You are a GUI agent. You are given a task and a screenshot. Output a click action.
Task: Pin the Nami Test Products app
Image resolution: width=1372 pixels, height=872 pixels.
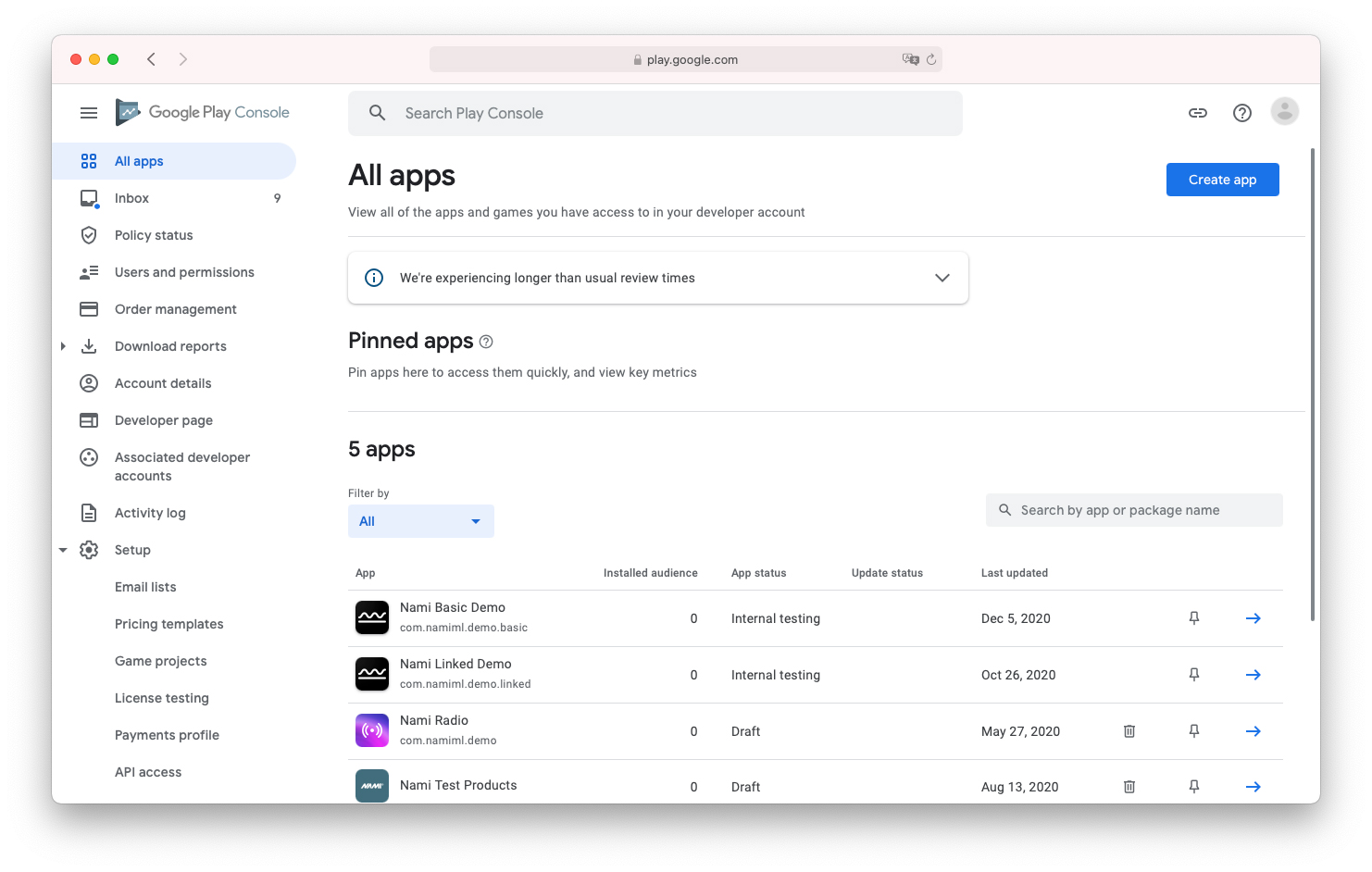pyautogui.click(x=1194, y=787)
